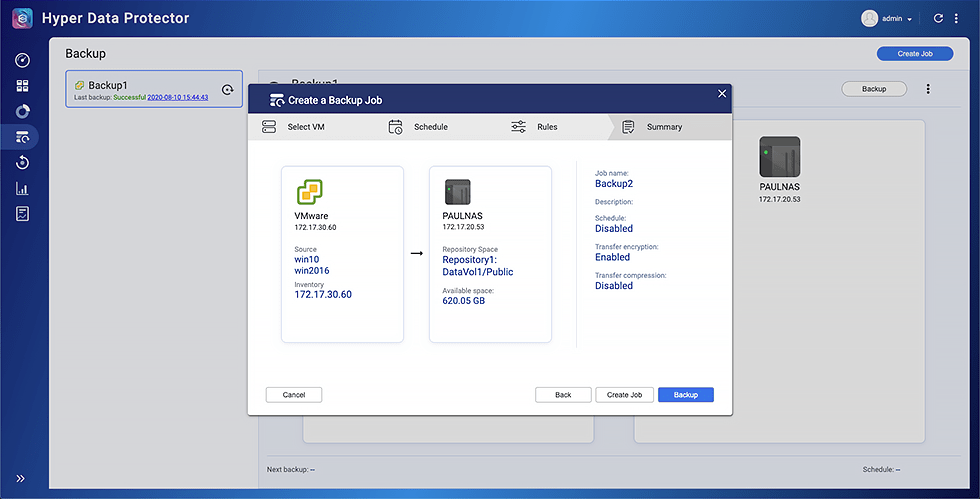Expand the sidebar with double chevron
Image resolution: width=980 pixels, height=499 pixels.
[21, 478]
